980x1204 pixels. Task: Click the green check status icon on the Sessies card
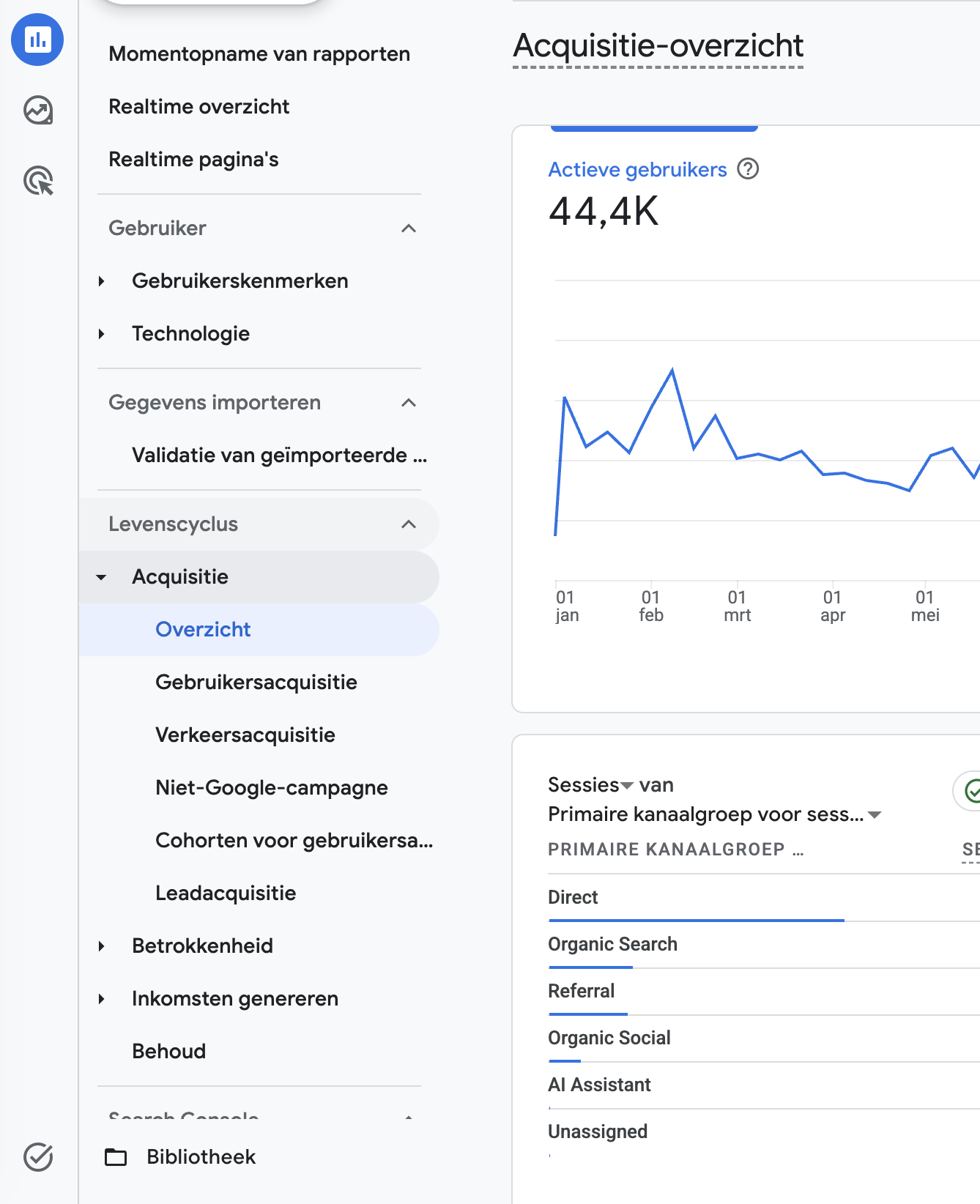(971, 791)
